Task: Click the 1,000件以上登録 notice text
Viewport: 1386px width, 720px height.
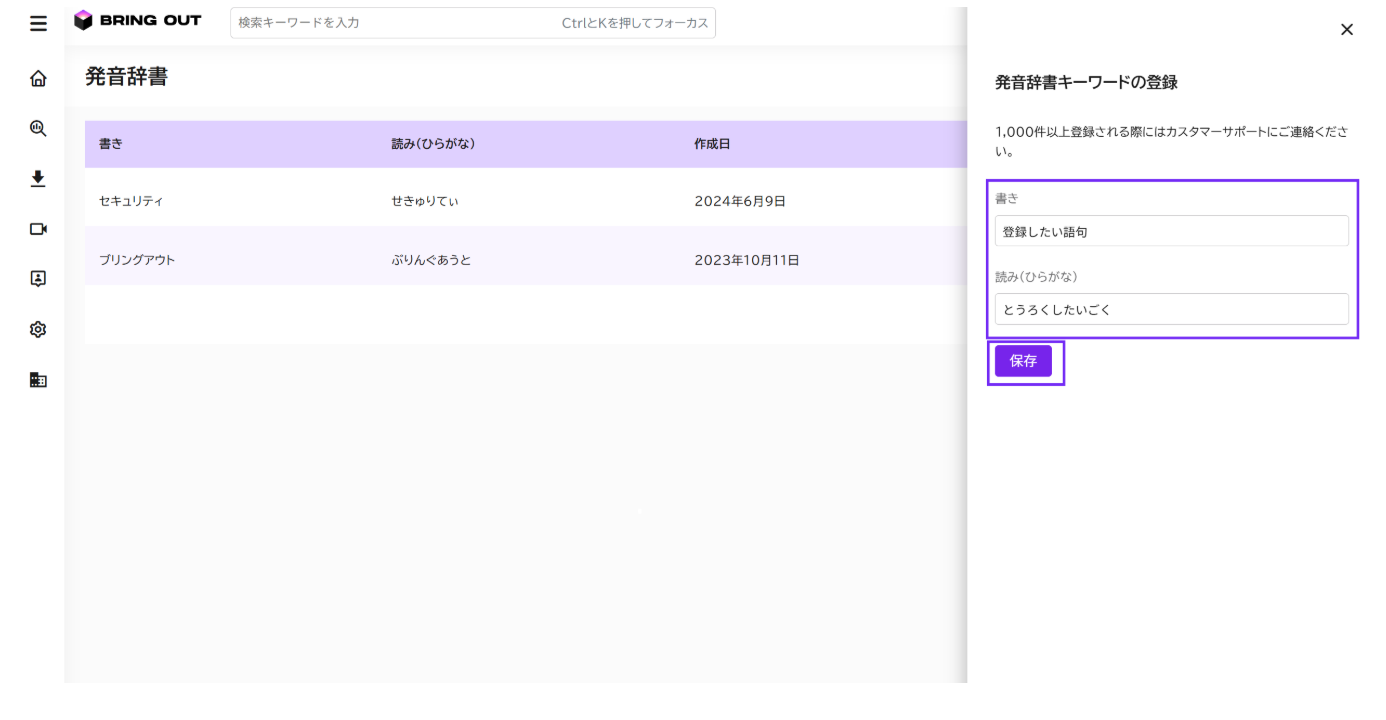Action: [x=1171, y=142]
